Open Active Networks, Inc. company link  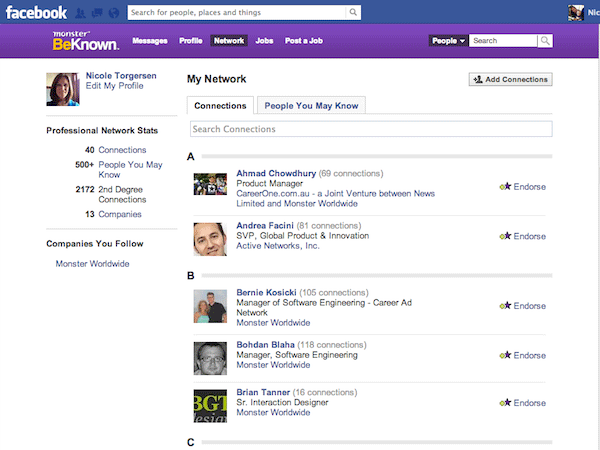[x=277, y=246]
